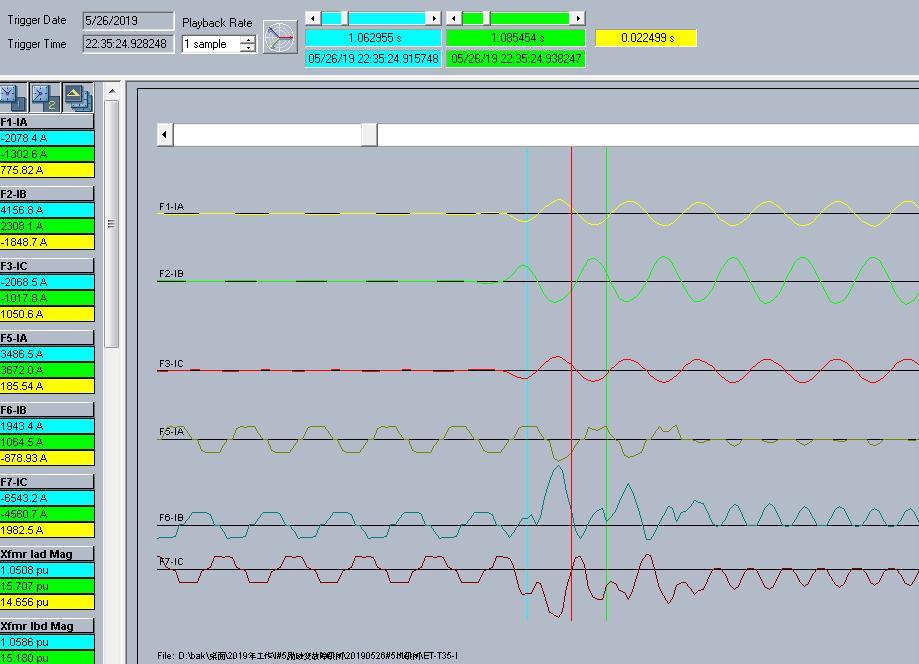Click the channel list vertical scrollbar thumb
This screenshot has height=664, width=919.
tap(112, 223)
